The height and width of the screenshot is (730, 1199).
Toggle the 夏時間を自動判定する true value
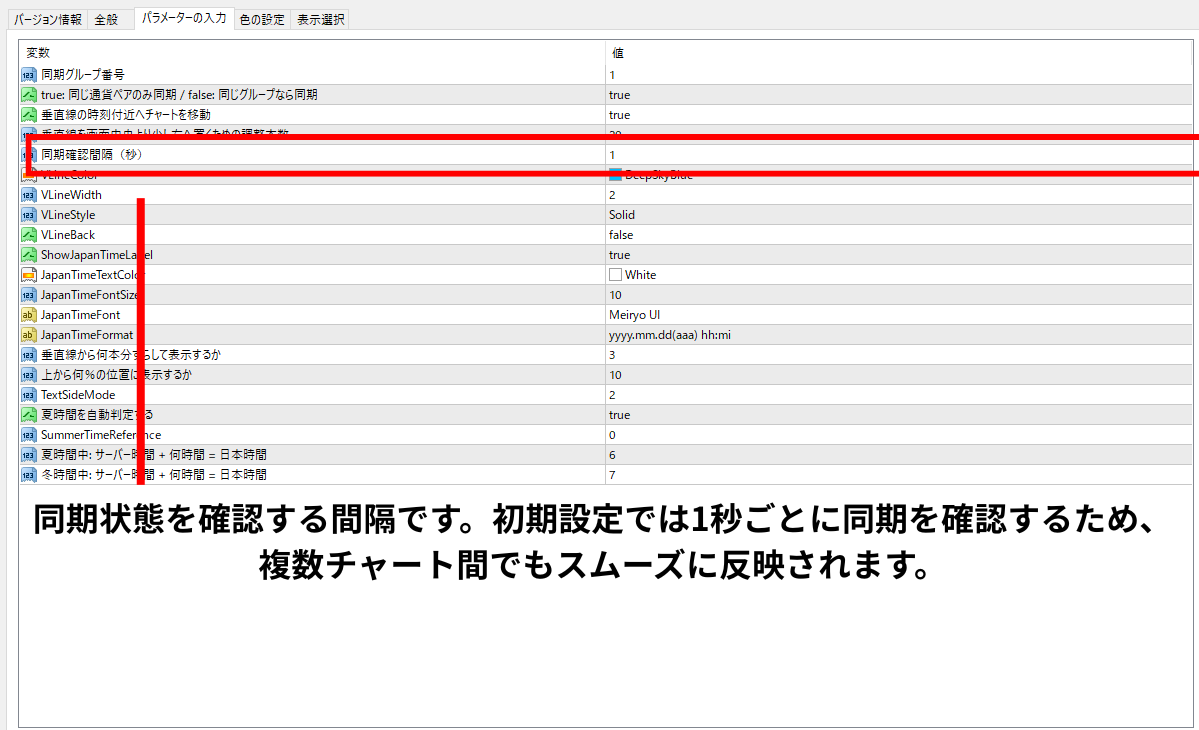[620, 415]
